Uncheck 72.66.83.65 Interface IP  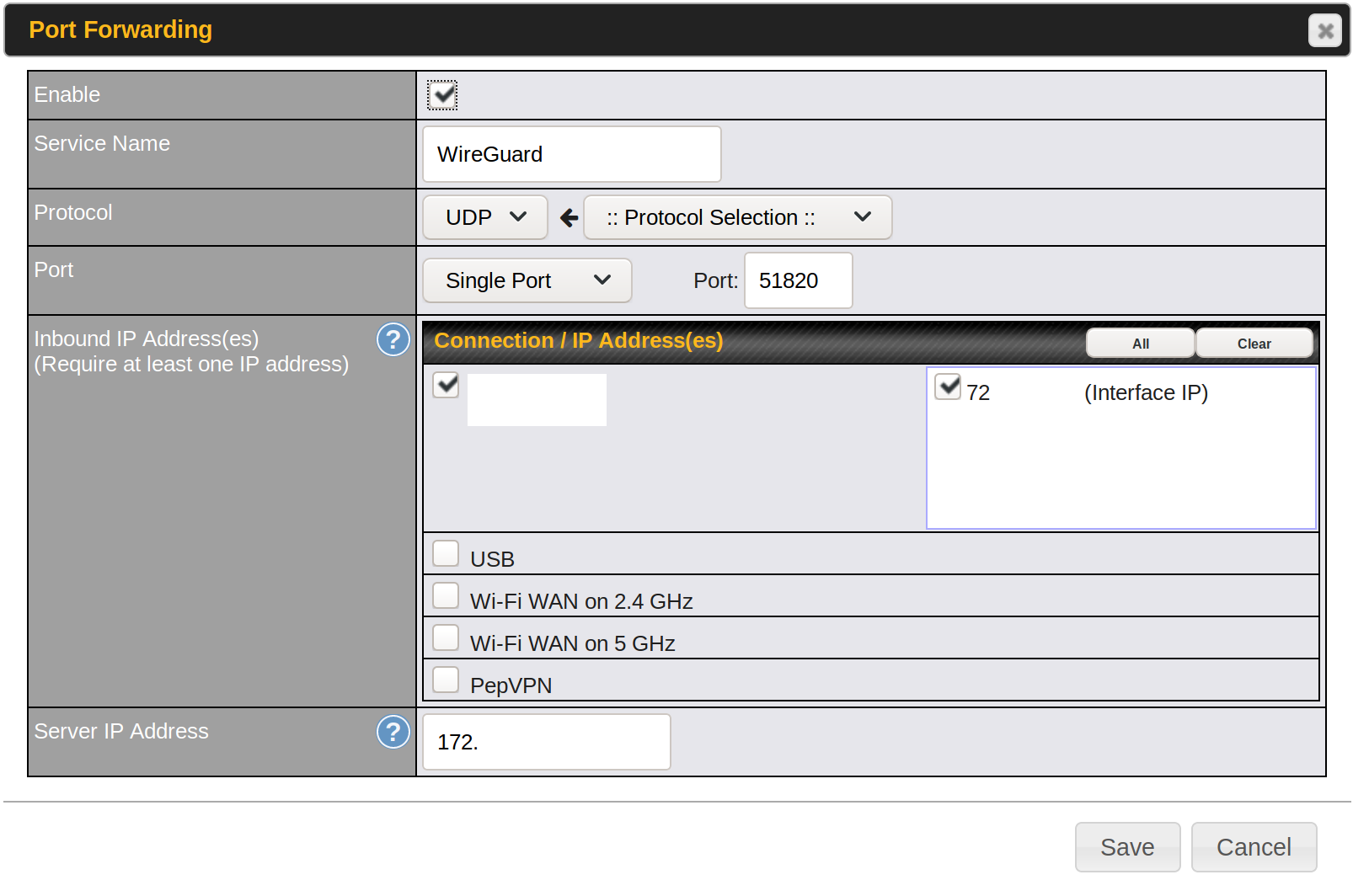pos(948,387)
